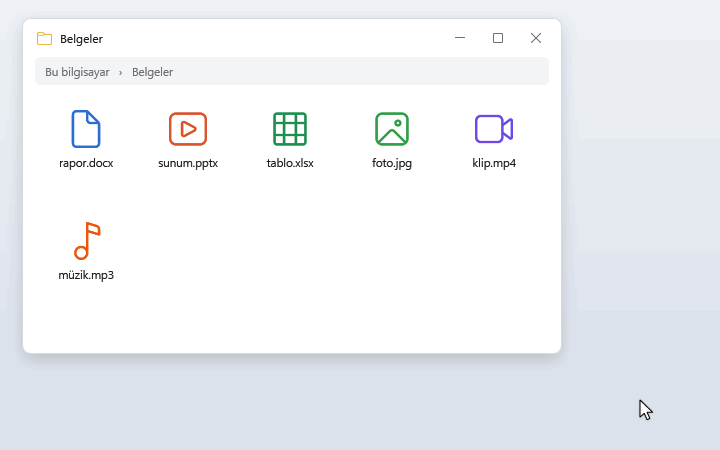Viewport: 720px width, 450px height.
Task: Select the rapor.docx document icon
Action: click(86, 129)
